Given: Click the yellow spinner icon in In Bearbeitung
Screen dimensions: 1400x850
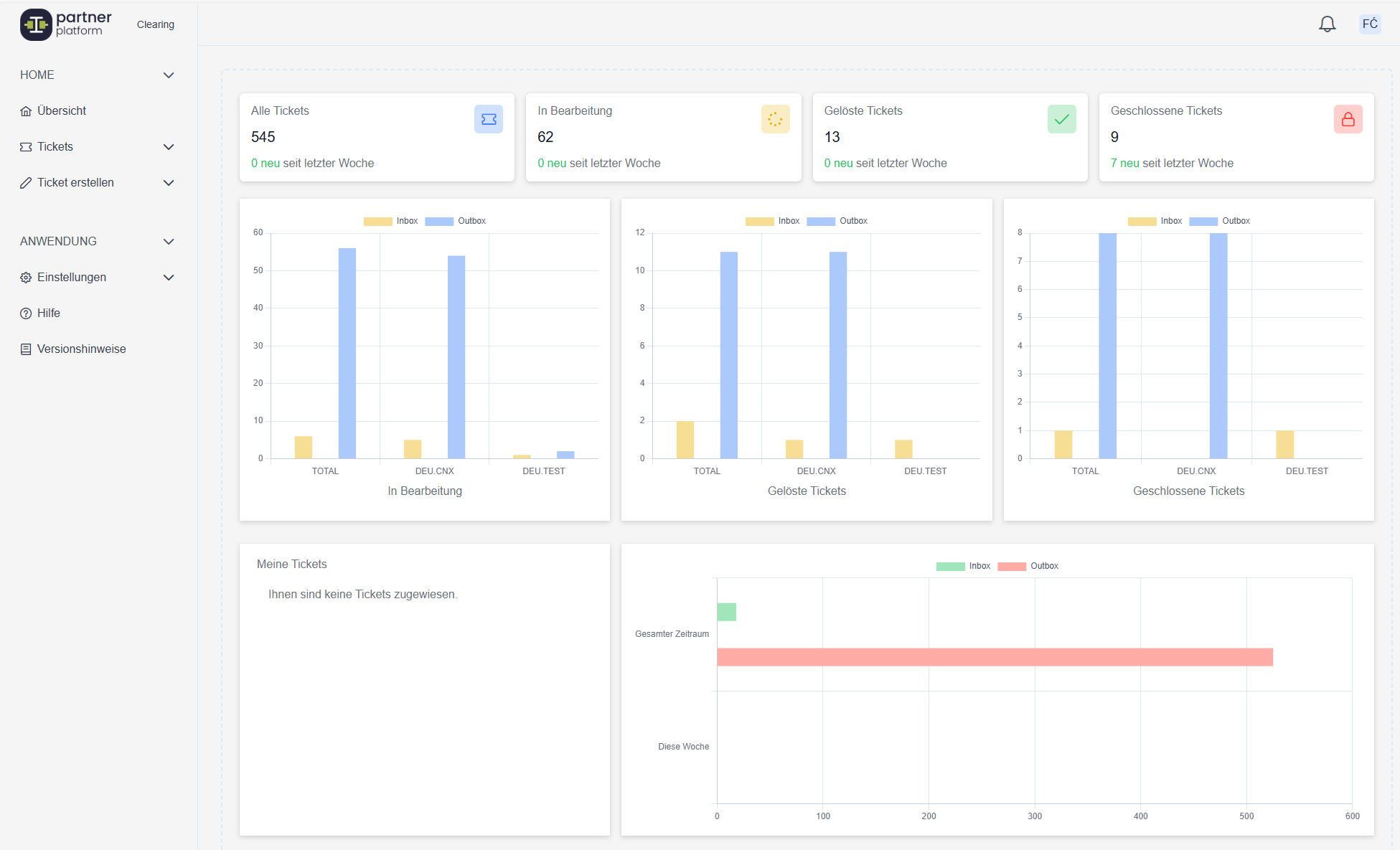Looking at the screenshot, I should coord(775,119).
